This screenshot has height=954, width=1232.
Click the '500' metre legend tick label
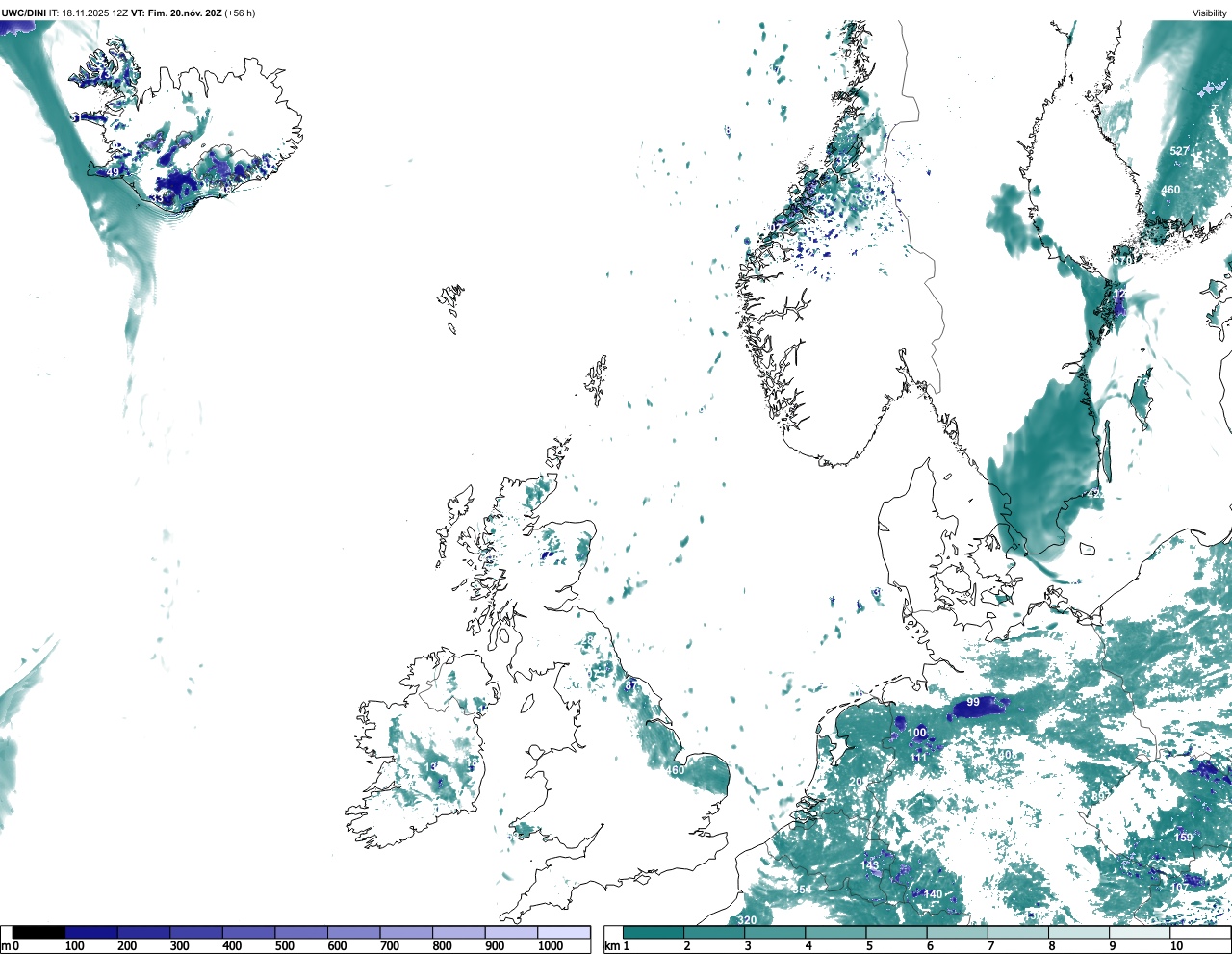pos(285,945)
